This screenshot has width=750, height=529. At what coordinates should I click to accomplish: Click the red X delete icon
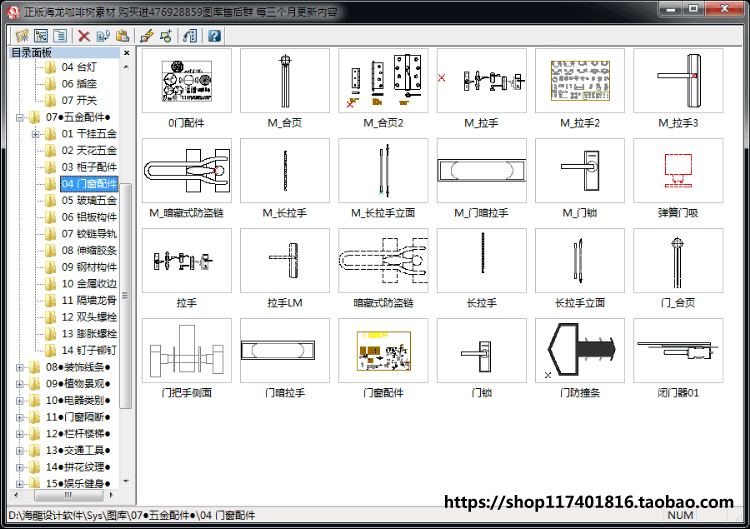click(x=84, y=35)
